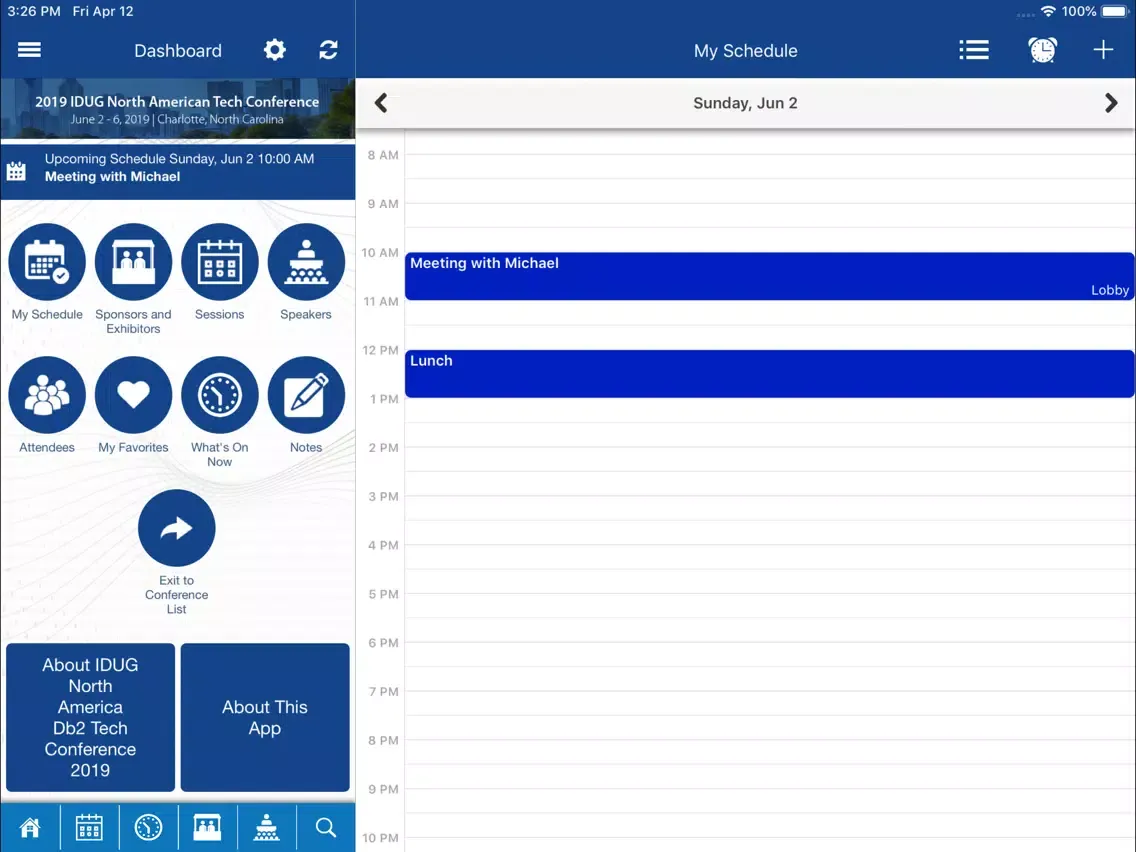Add a new schedule item with plus icon

1103,50
